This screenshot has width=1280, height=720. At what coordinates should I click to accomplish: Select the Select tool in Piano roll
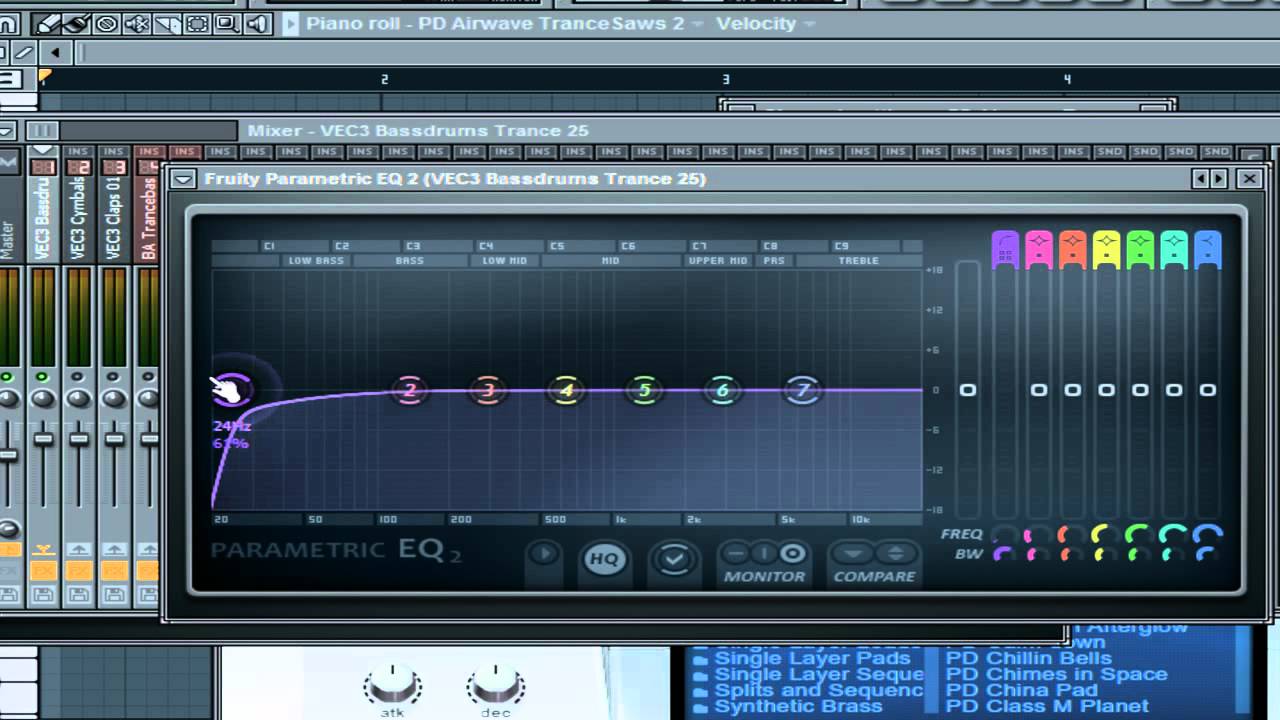pyautogui.click(x=196, y=23)
